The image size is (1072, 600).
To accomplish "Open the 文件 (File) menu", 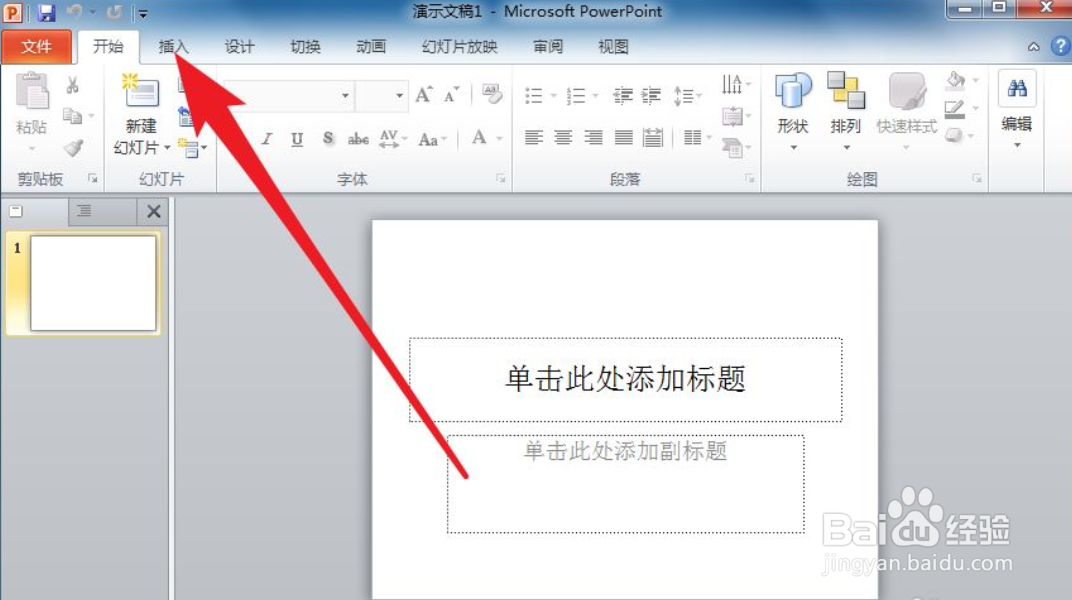I will pos(37,46).
